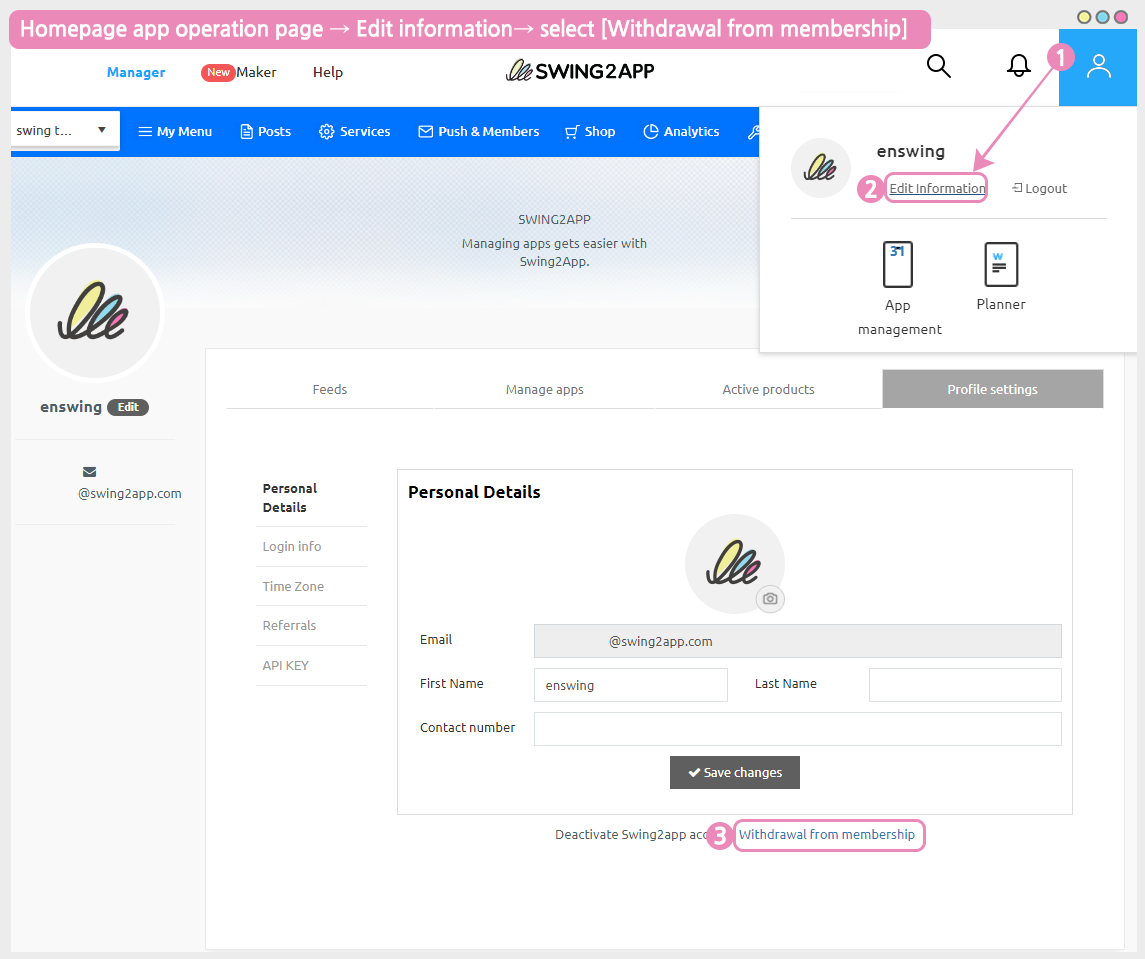Viewport: 1145px width, 959px height.
Task: Click the user profile icon
Action: [x=1098, y=67]
